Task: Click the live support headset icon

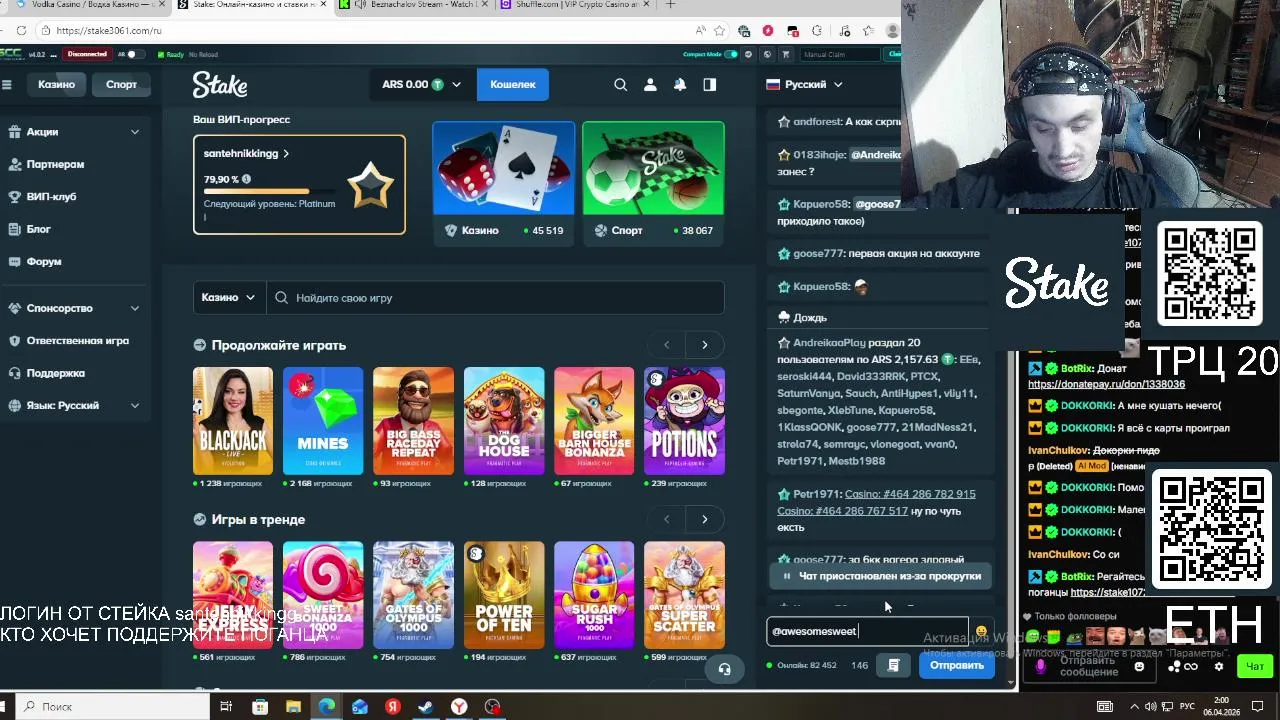Action: [x=724, y=669]
